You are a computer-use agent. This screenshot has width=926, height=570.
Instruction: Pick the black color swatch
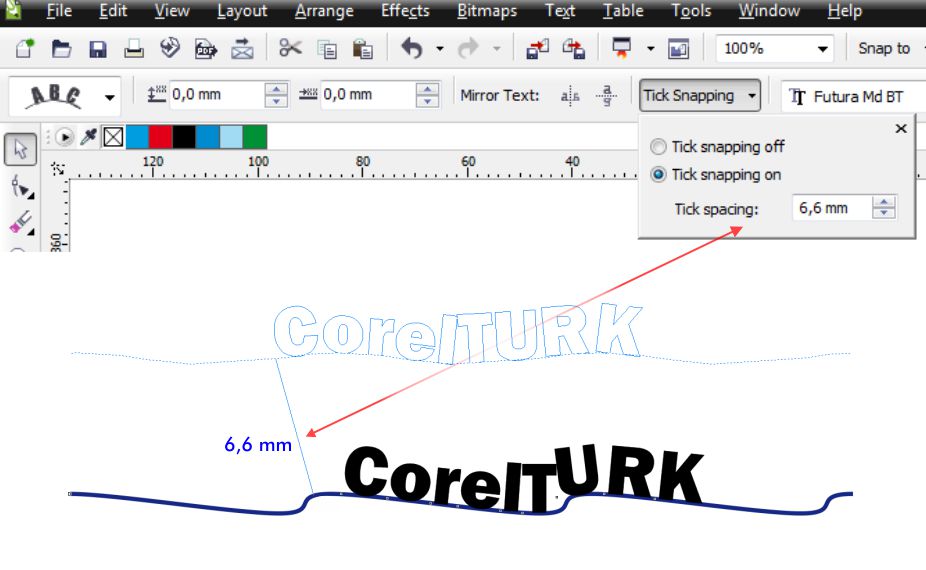point(184,137)
